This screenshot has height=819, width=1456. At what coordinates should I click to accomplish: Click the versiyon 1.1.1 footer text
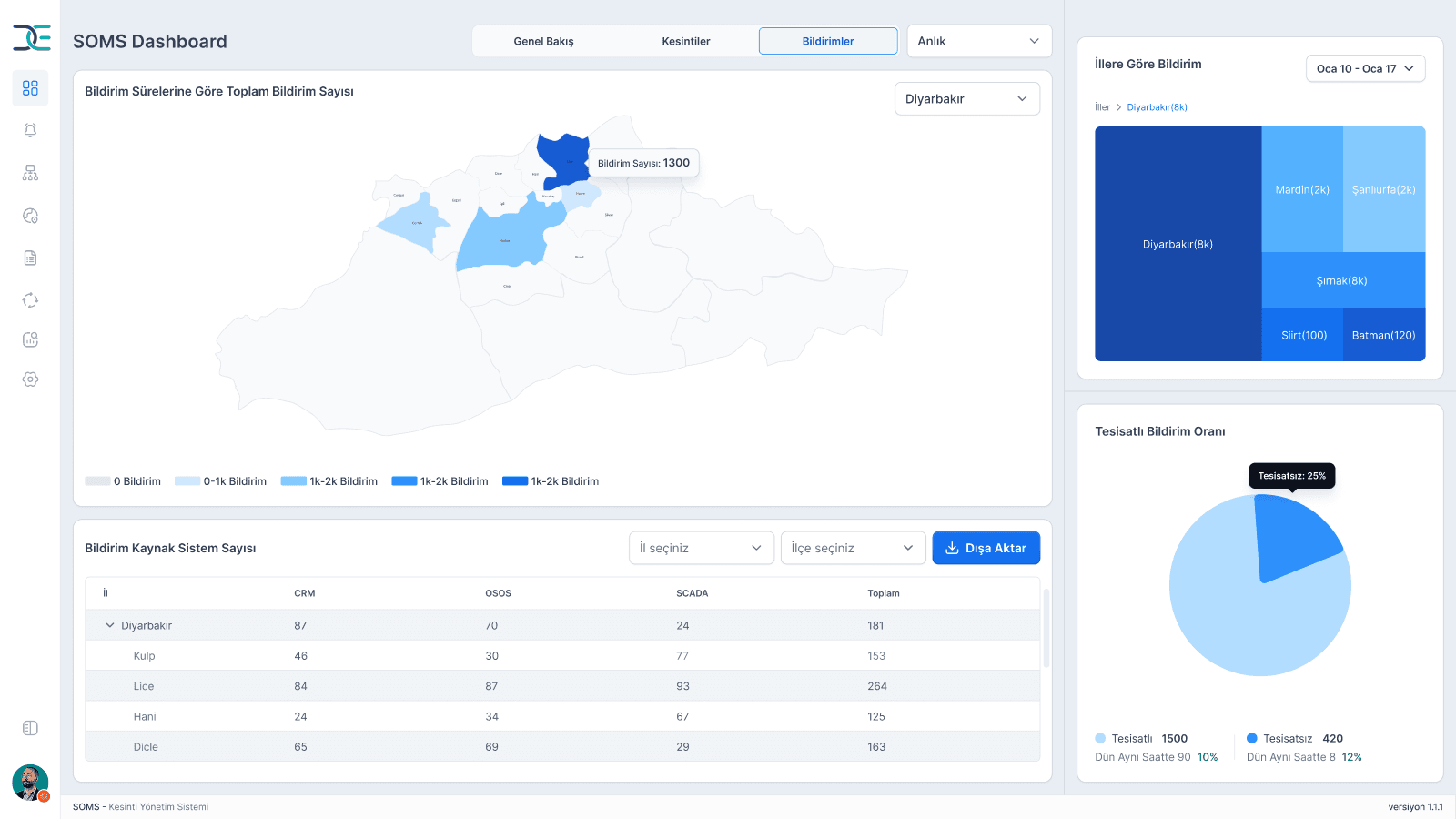(1415, 807)
